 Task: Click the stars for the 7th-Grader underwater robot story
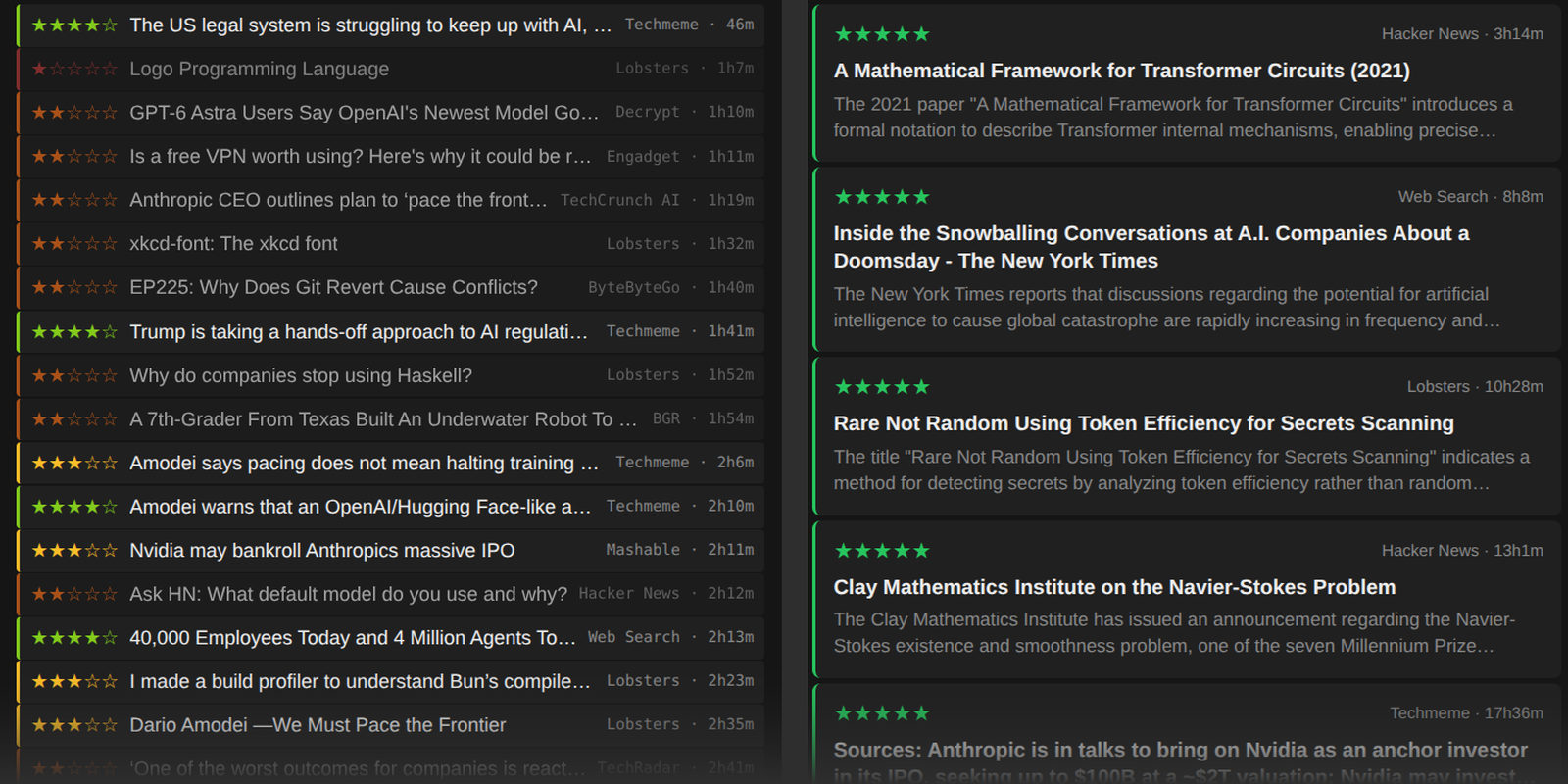[x=74, y=418]
